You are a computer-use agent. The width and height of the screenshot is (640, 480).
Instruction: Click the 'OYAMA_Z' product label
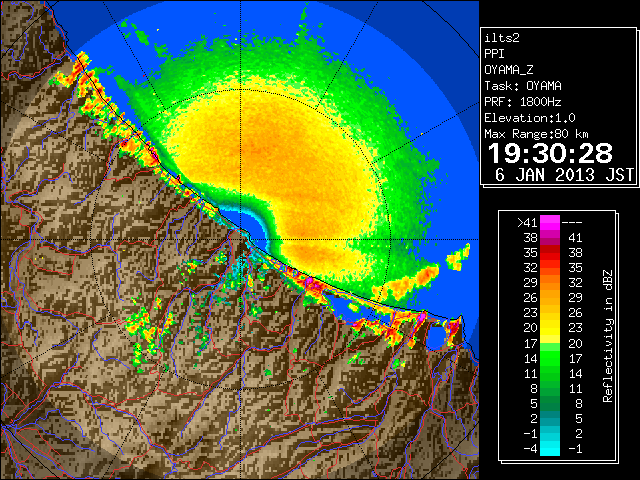pyautogui.click(x=509, y=70)
